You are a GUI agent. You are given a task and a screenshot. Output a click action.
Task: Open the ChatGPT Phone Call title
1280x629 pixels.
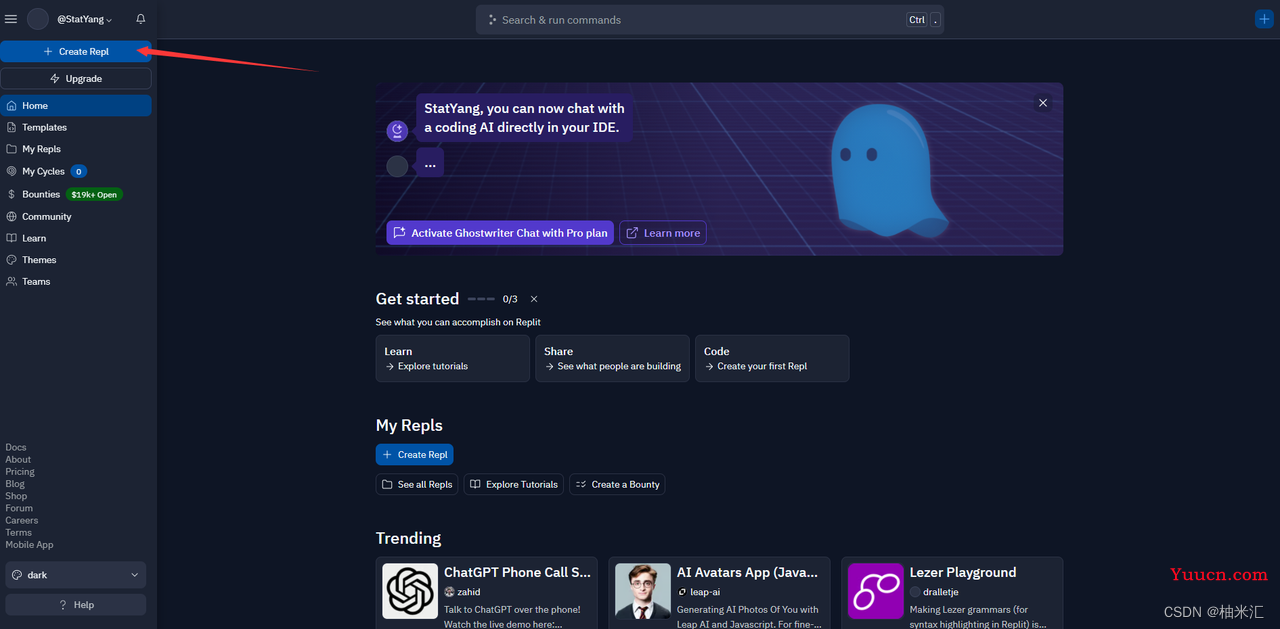tap(518, 572)
